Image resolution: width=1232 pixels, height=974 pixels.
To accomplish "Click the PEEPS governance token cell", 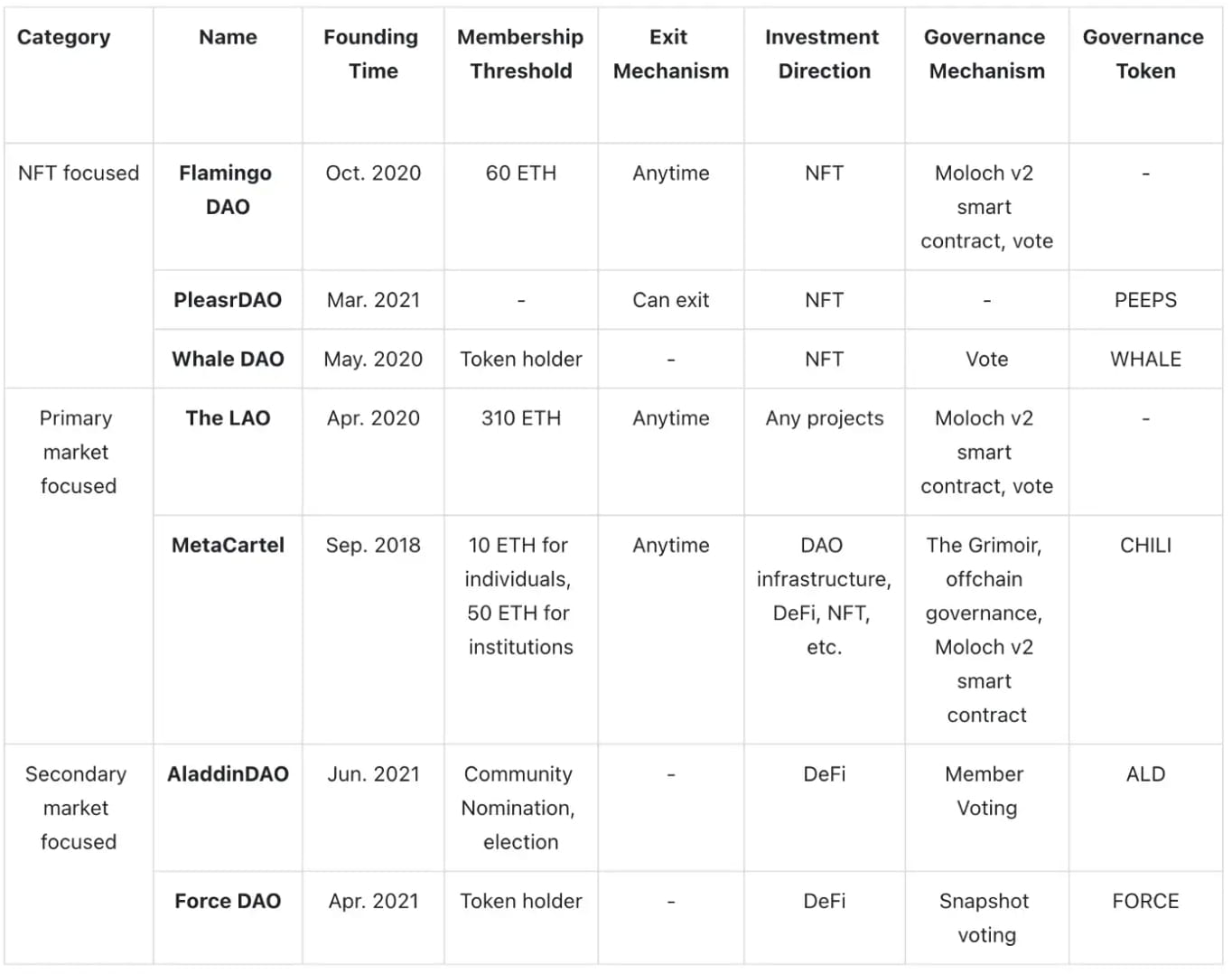I will click(x=1145, y=300).
